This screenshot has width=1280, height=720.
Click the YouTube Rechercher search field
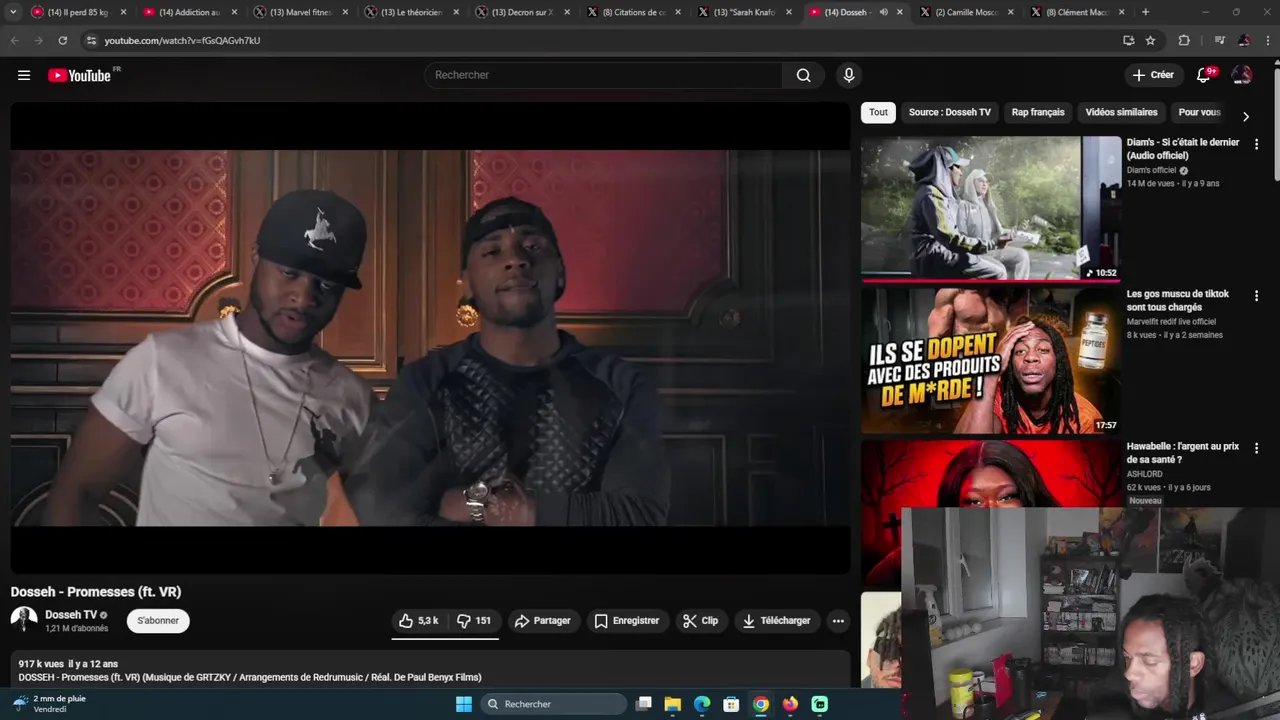click(x=605, y=75)
